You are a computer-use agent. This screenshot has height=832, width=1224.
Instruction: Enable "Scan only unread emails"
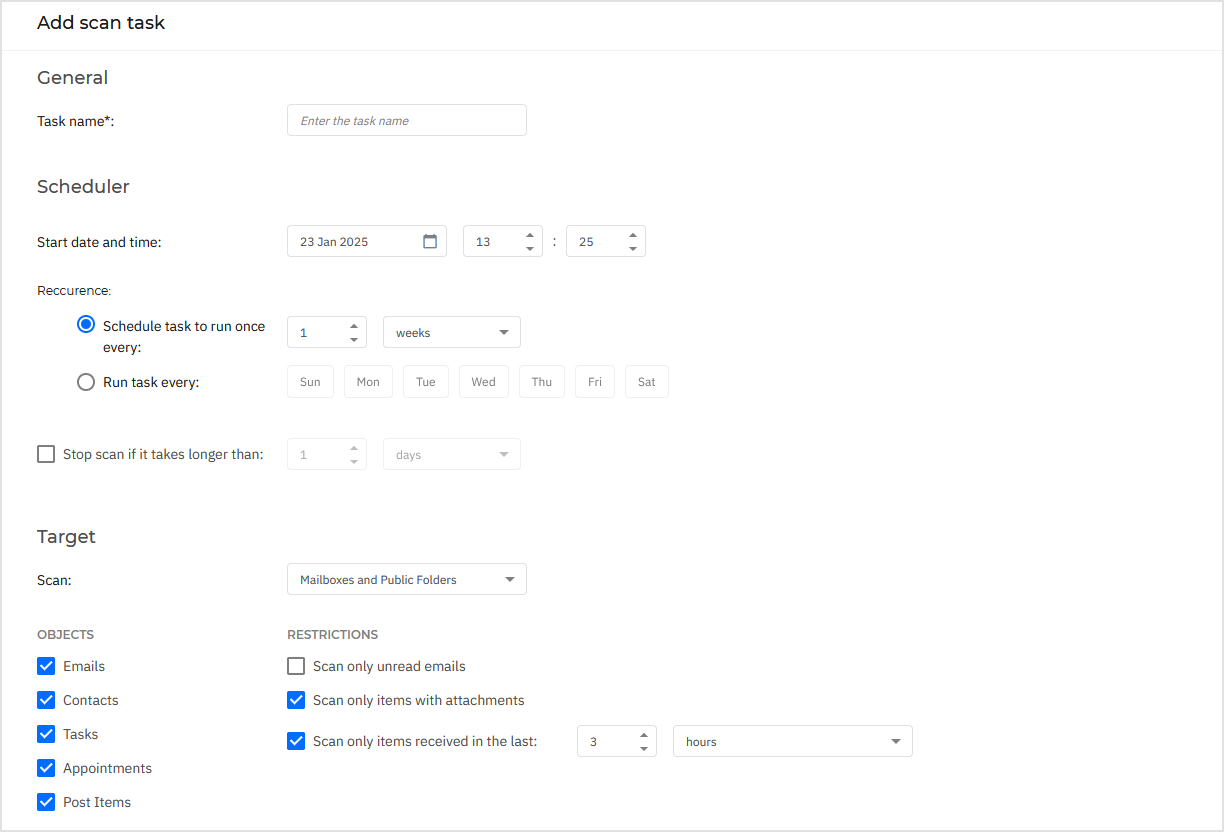point(296,666)
